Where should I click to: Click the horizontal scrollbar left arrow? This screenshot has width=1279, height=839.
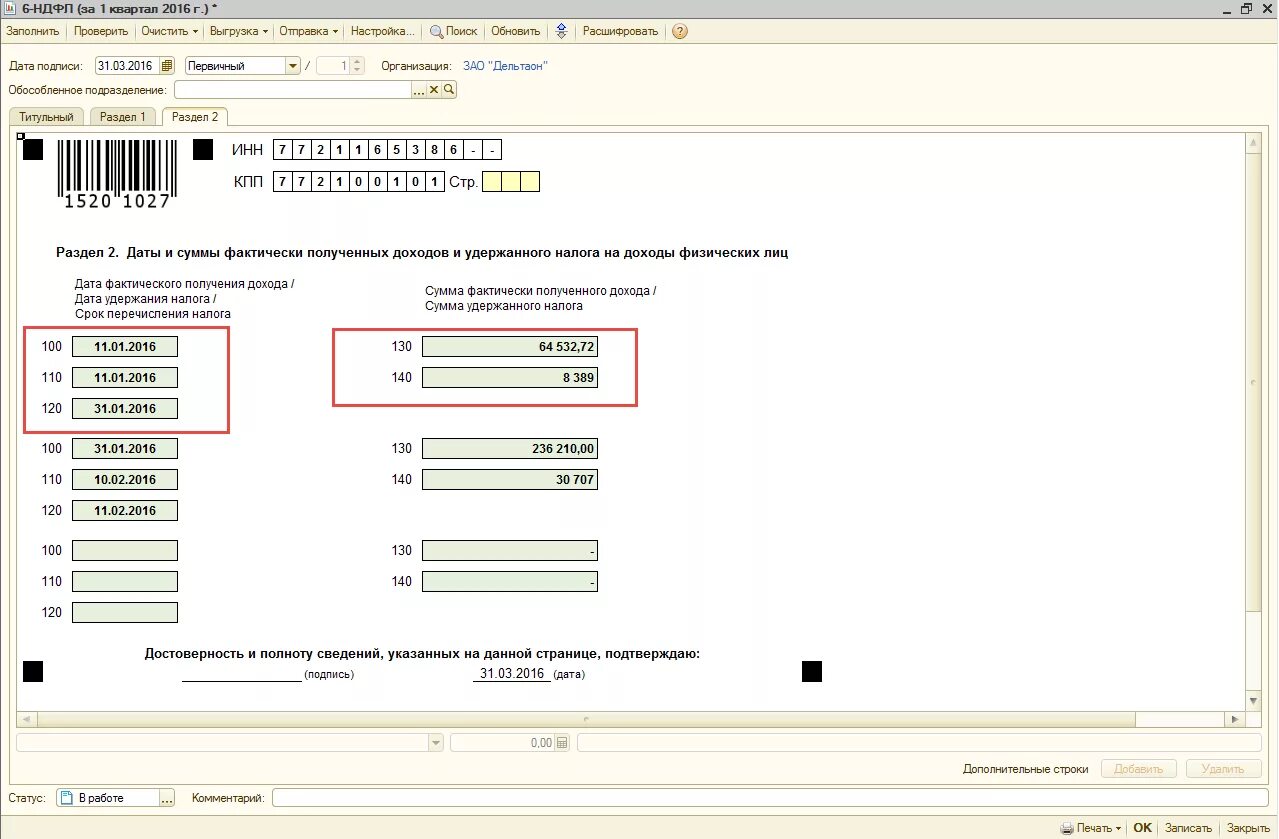26,719
